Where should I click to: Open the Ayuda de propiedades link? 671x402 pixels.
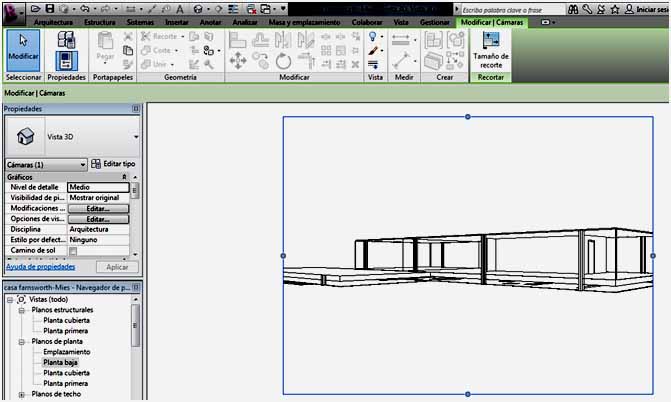click(x=41, y=267)
